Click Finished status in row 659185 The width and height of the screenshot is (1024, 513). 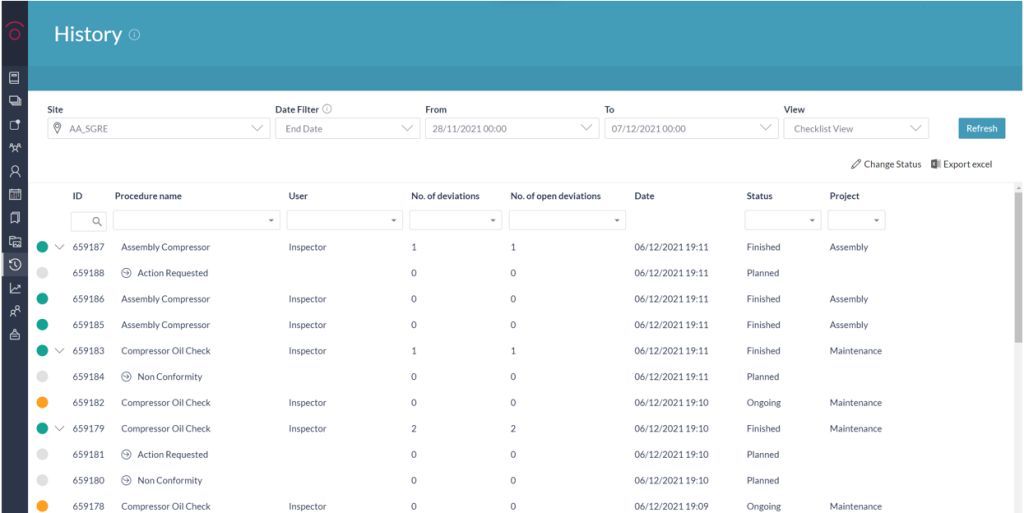[763, 324]
